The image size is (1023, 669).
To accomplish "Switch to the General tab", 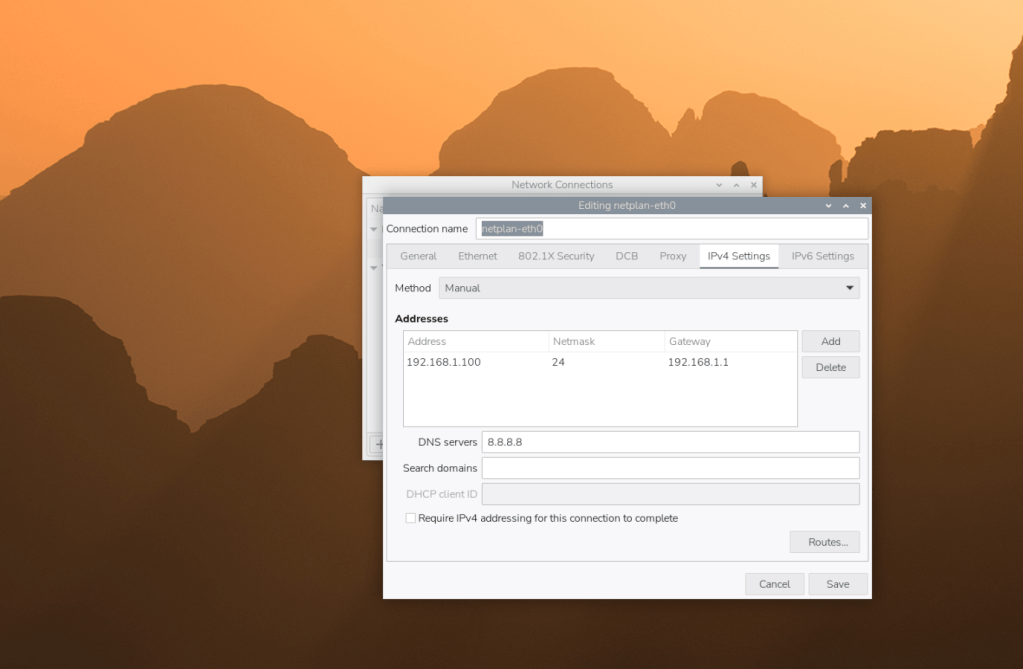I will [418, 256].
